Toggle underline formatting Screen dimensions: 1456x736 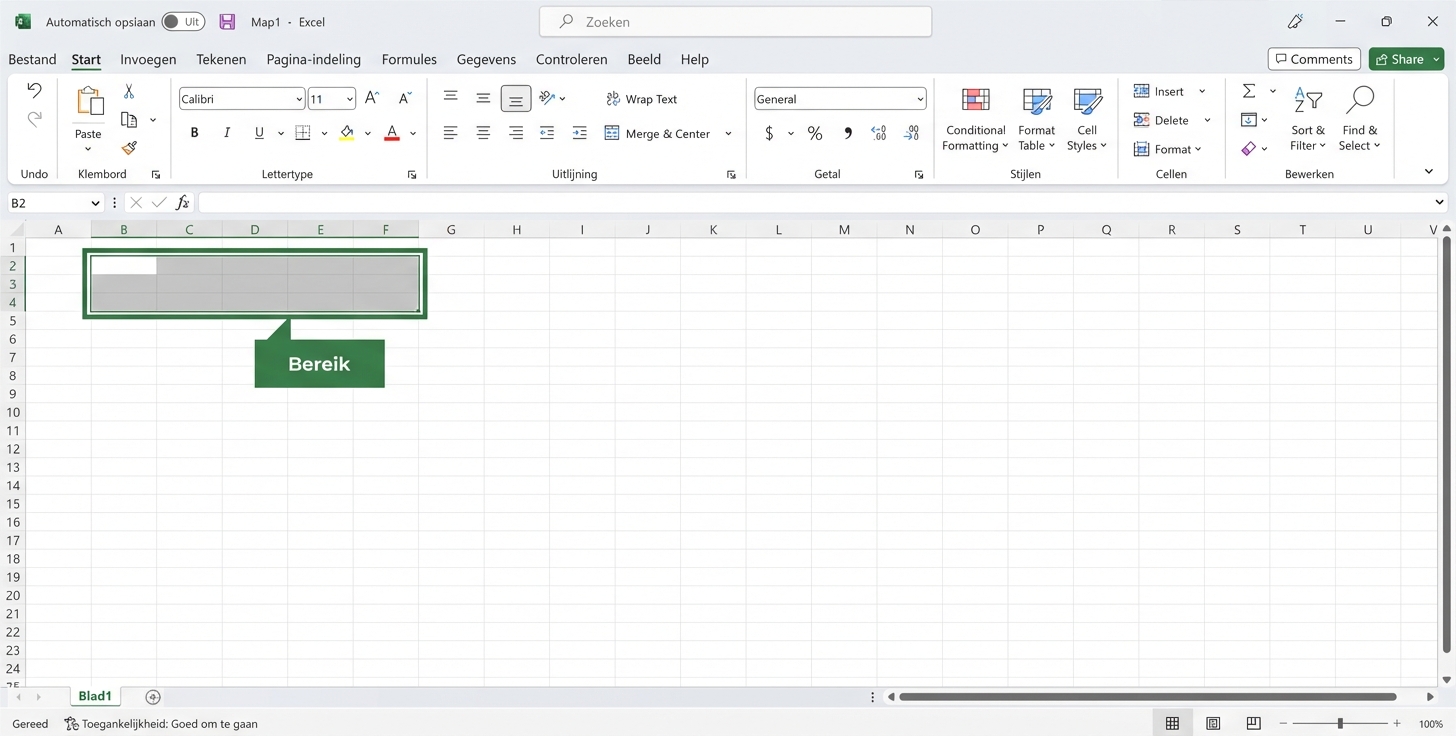tap(258, 132)
